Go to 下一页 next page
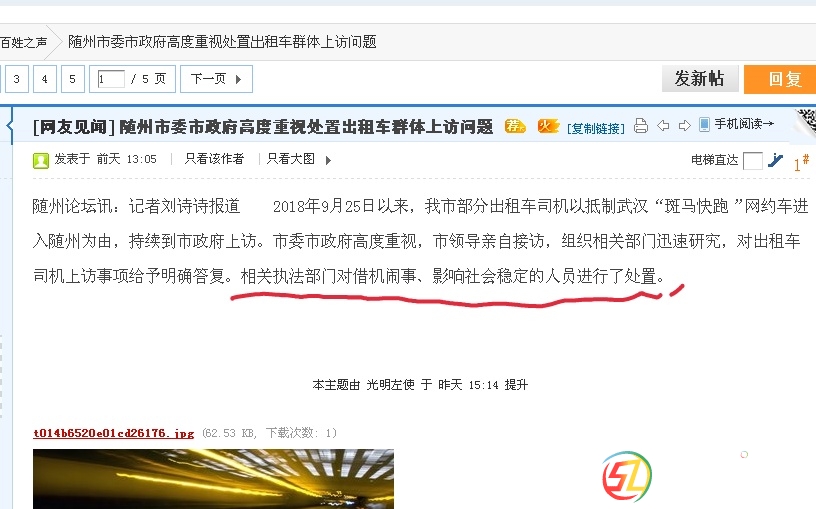Viewport: 816px width, 509px height. [216, 79]
